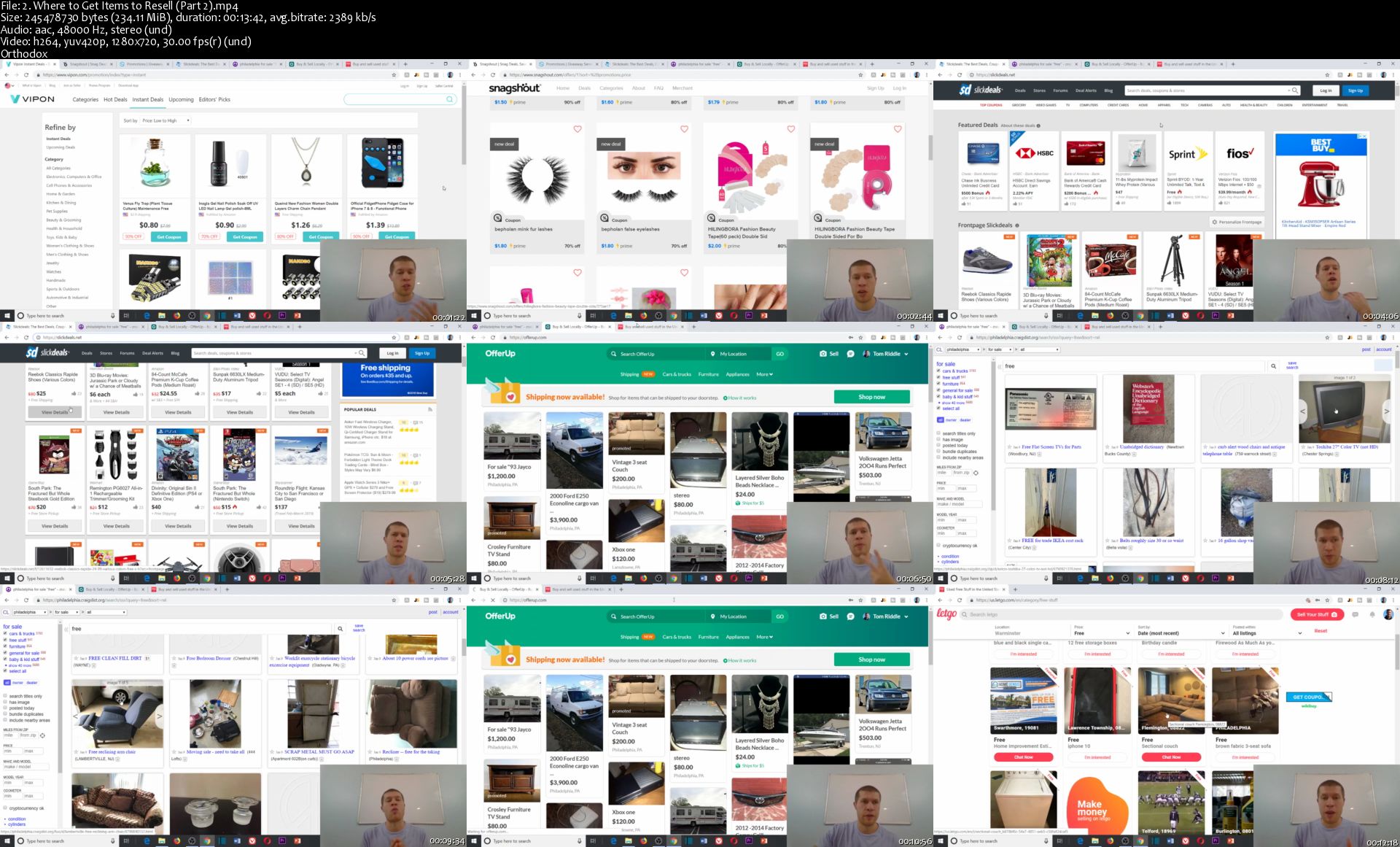Open Edge from the taskbar in the letgo frame

coord(1080,841)
